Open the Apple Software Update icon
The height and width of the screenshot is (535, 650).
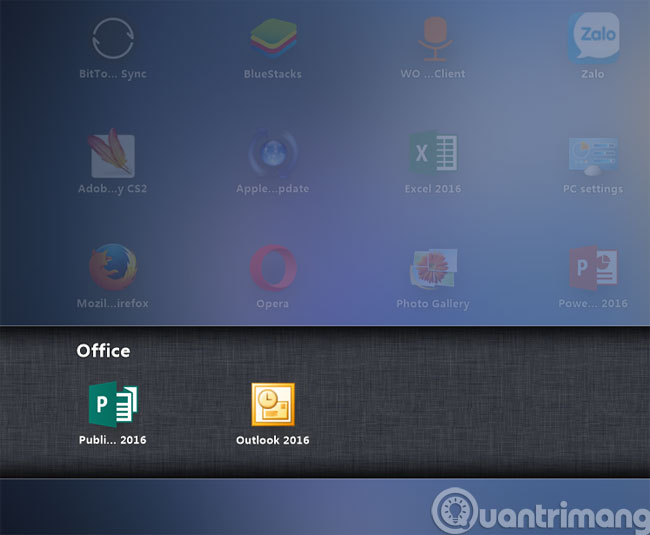(x=273, y=153)
